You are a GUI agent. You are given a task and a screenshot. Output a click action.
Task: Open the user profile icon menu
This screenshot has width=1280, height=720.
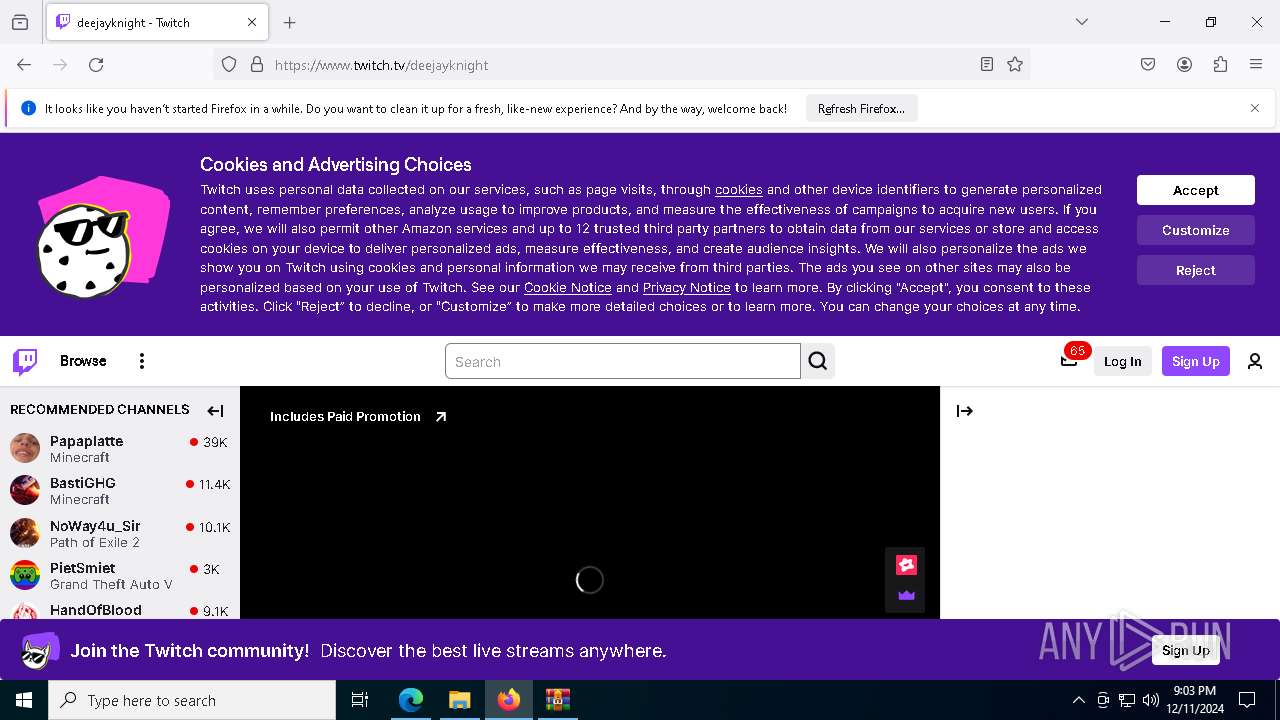click(x=1255, y=361)
